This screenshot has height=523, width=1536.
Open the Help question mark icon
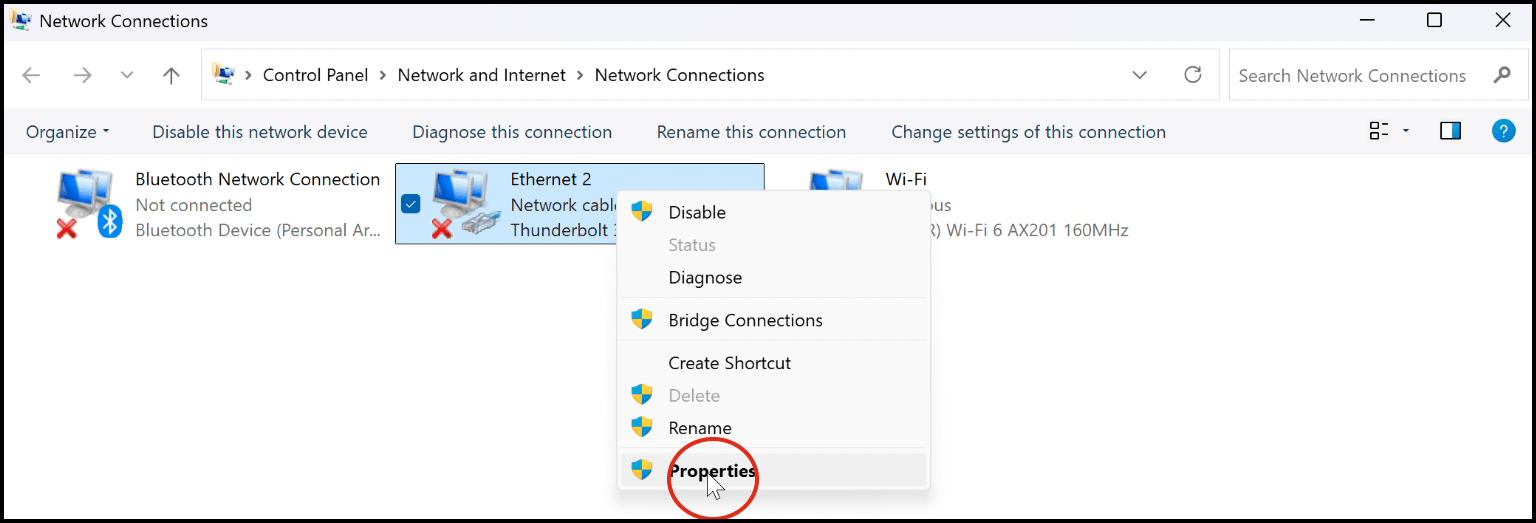[1503, 131]
